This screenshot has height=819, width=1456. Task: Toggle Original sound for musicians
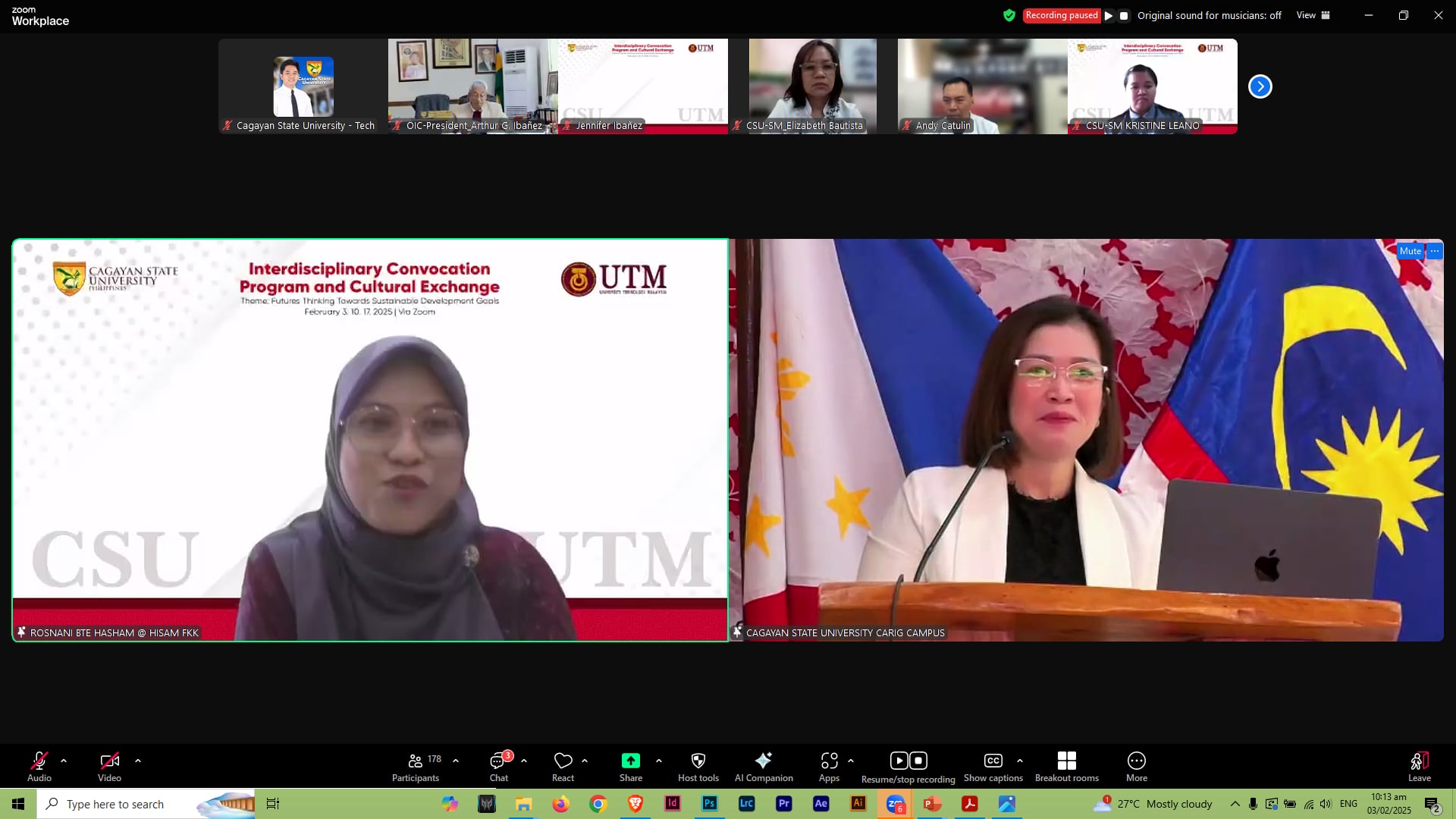point(1210,15)
